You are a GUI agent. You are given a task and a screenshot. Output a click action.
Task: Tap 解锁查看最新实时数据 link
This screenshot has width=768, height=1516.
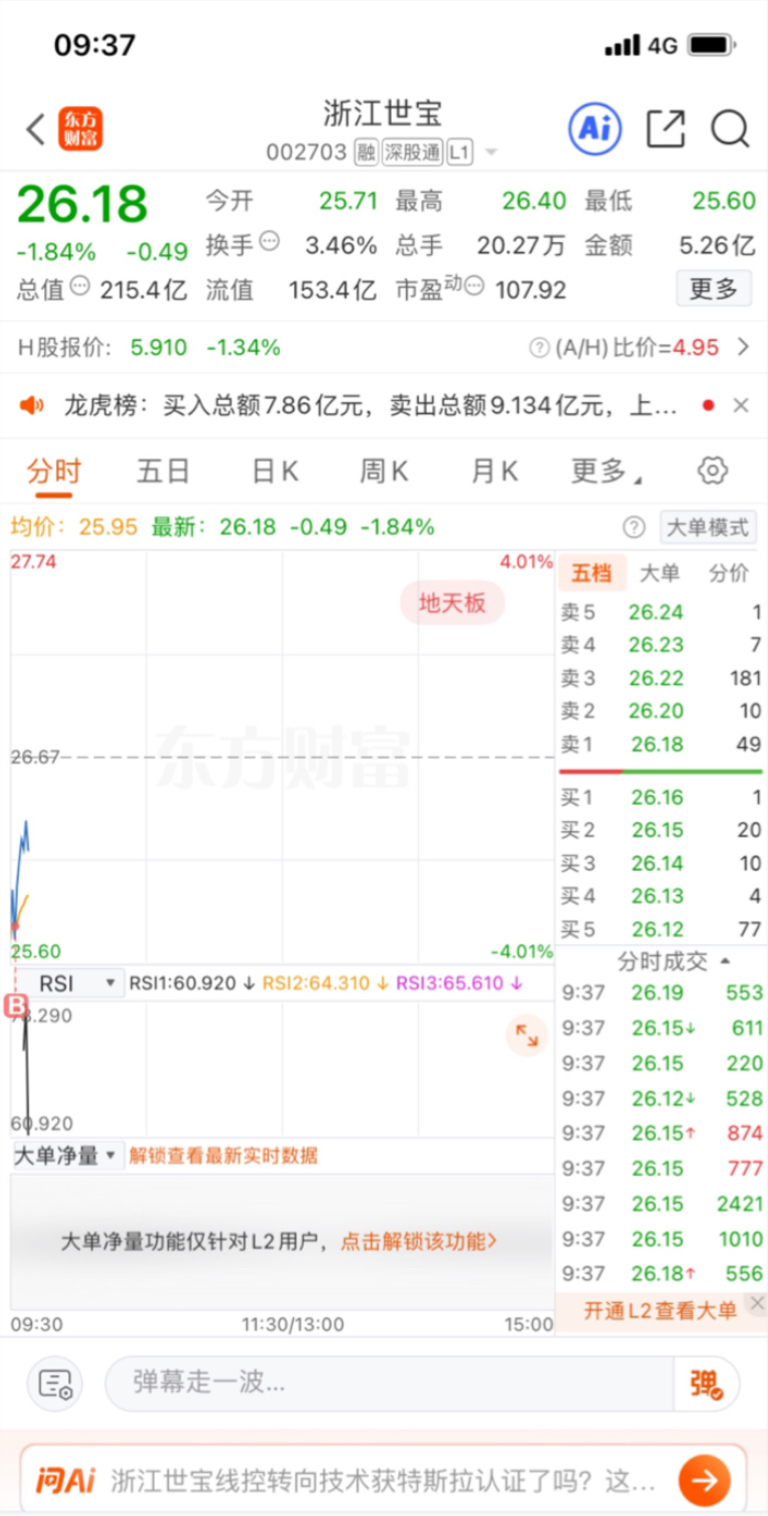click(223, 1156)
